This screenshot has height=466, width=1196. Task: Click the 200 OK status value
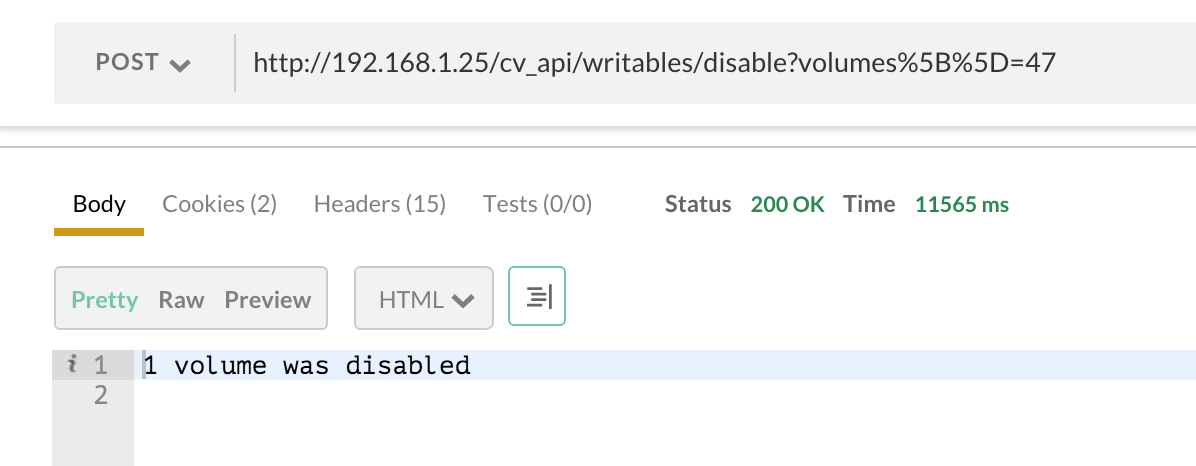(x=787, y=205)
